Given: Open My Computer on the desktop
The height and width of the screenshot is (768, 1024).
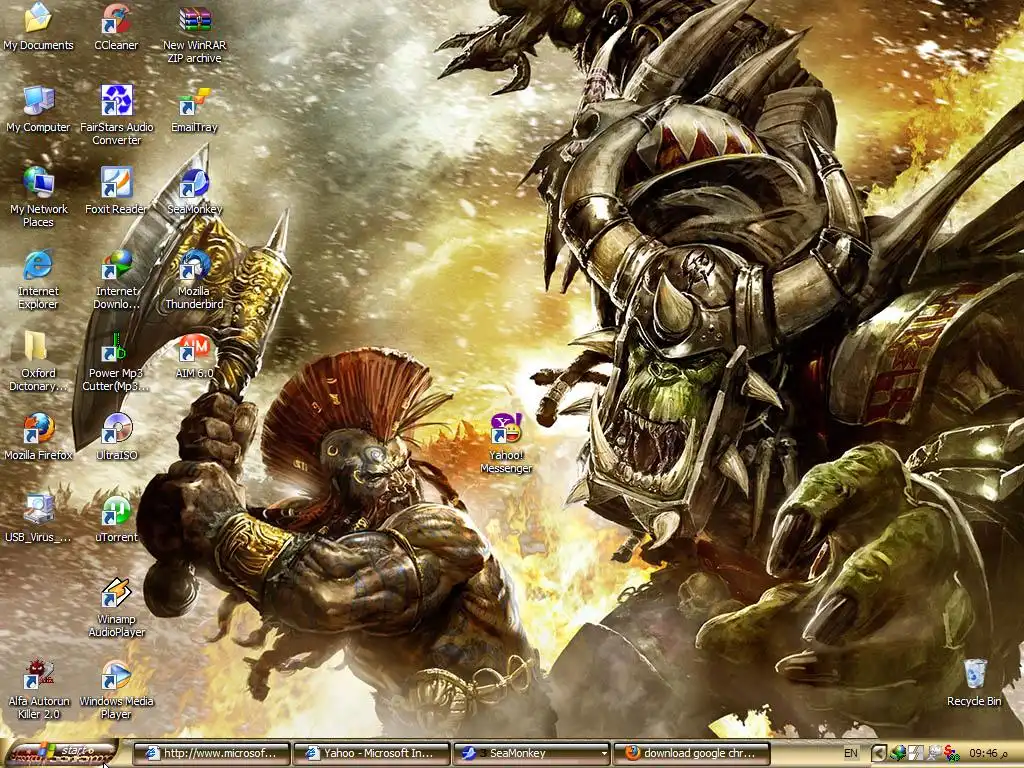Looking at the screenshot, I should (39, 108).
